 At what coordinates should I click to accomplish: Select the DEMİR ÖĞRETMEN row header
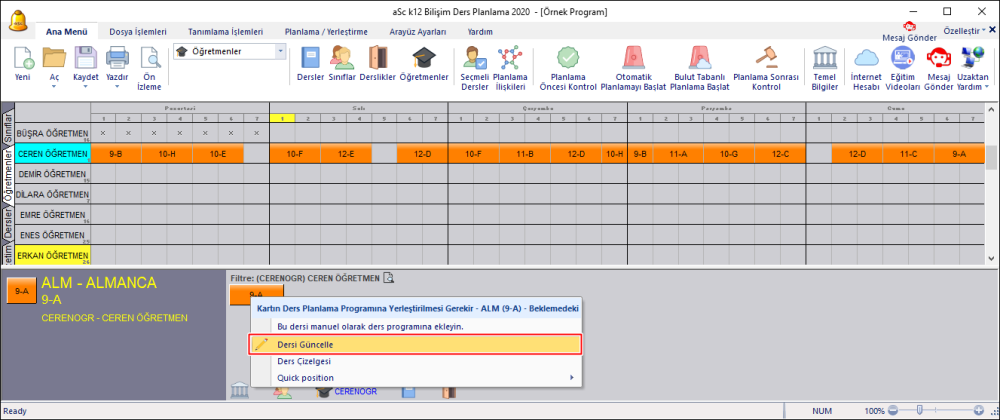point(52,173)
